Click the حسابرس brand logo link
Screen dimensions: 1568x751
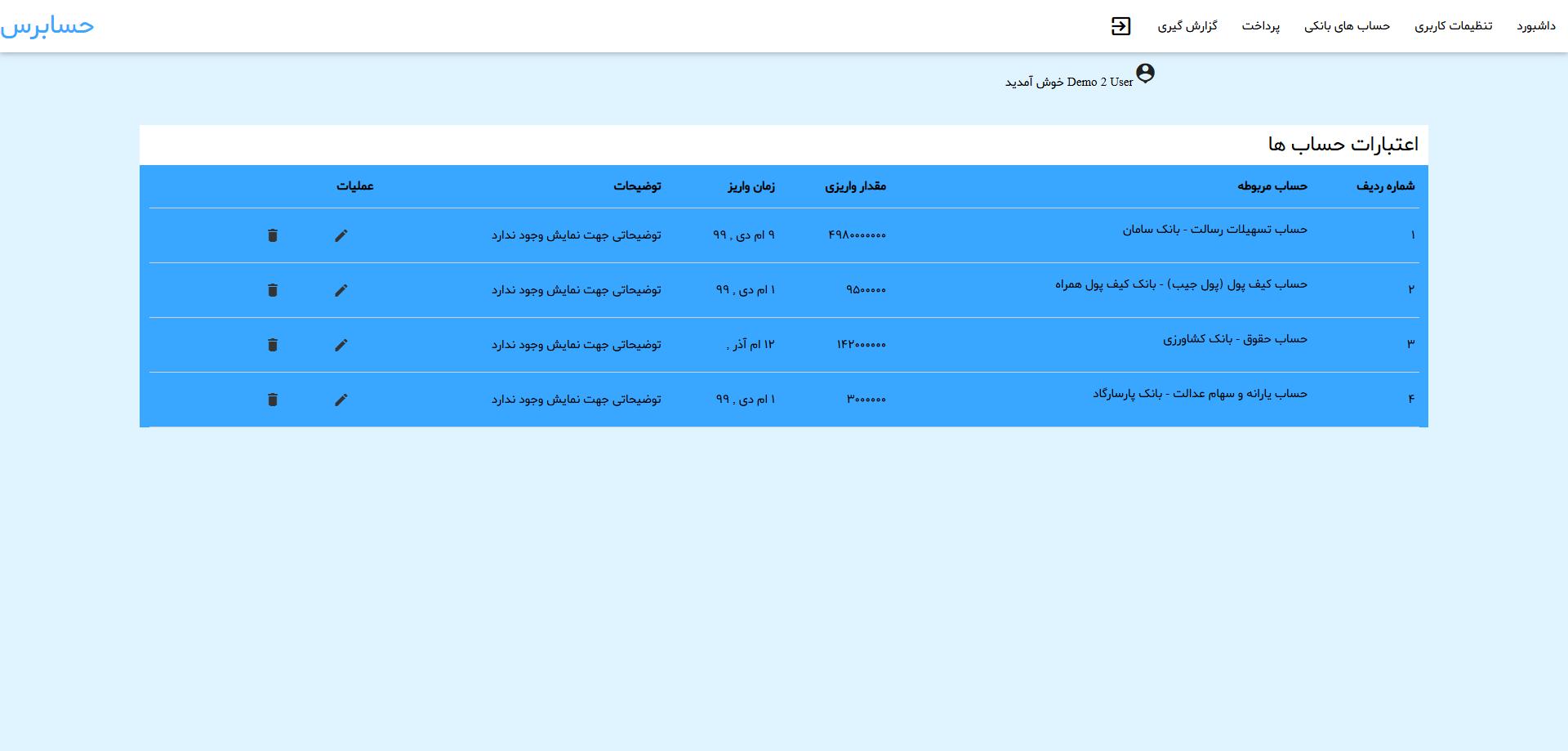click(47, 26)
